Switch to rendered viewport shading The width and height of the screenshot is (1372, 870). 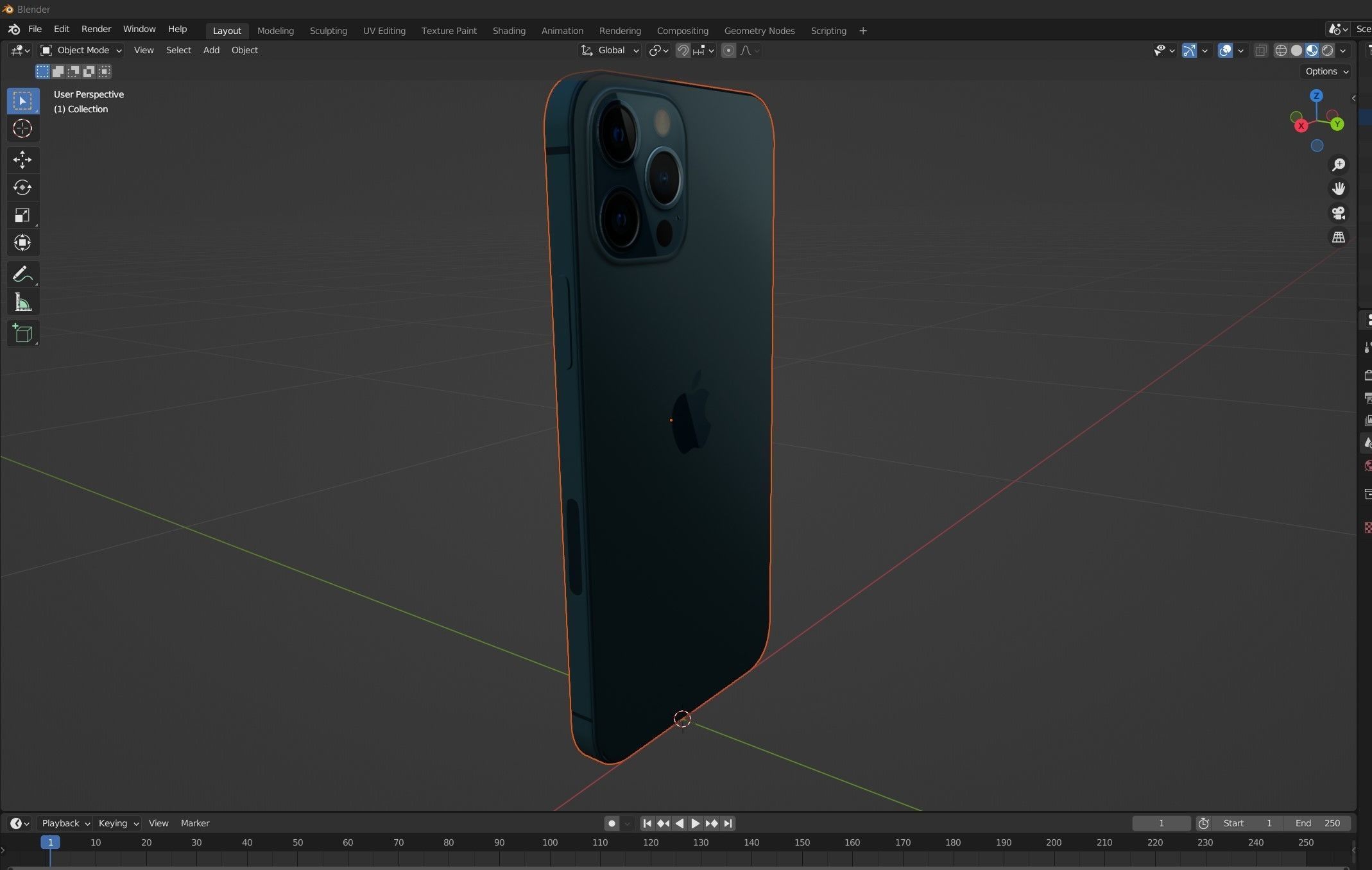click(1327, 51)
